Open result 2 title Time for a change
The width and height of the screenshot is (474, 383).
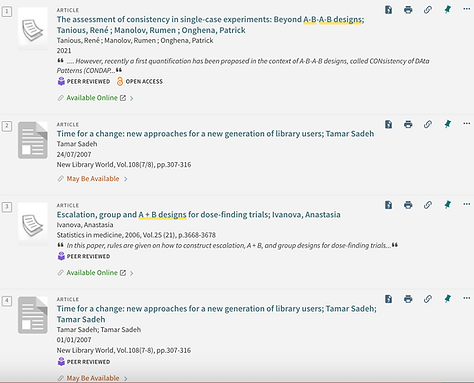tap(215, 134)
